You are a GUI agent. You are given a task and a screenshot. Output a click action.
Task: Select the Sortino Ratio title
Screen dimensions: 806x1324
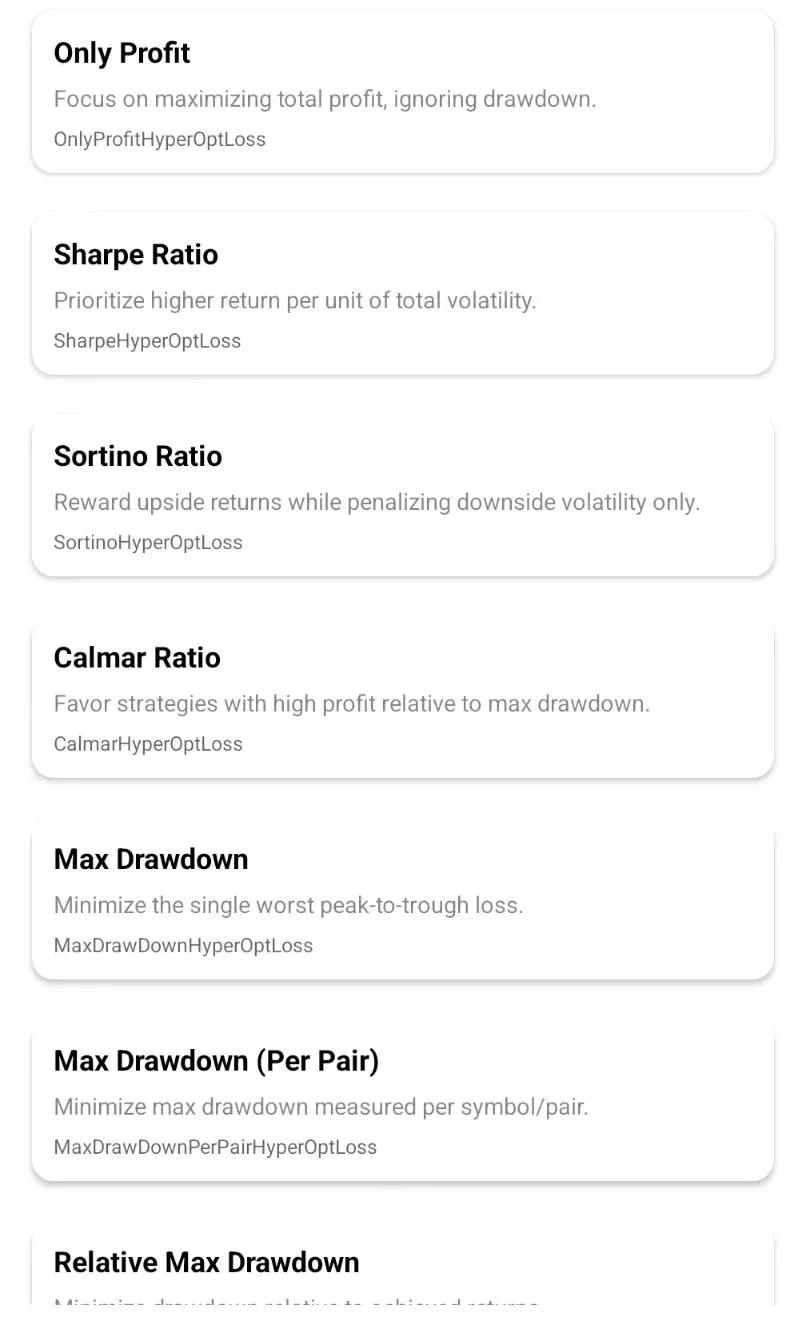pyautogui.click(x=138, y=456)
